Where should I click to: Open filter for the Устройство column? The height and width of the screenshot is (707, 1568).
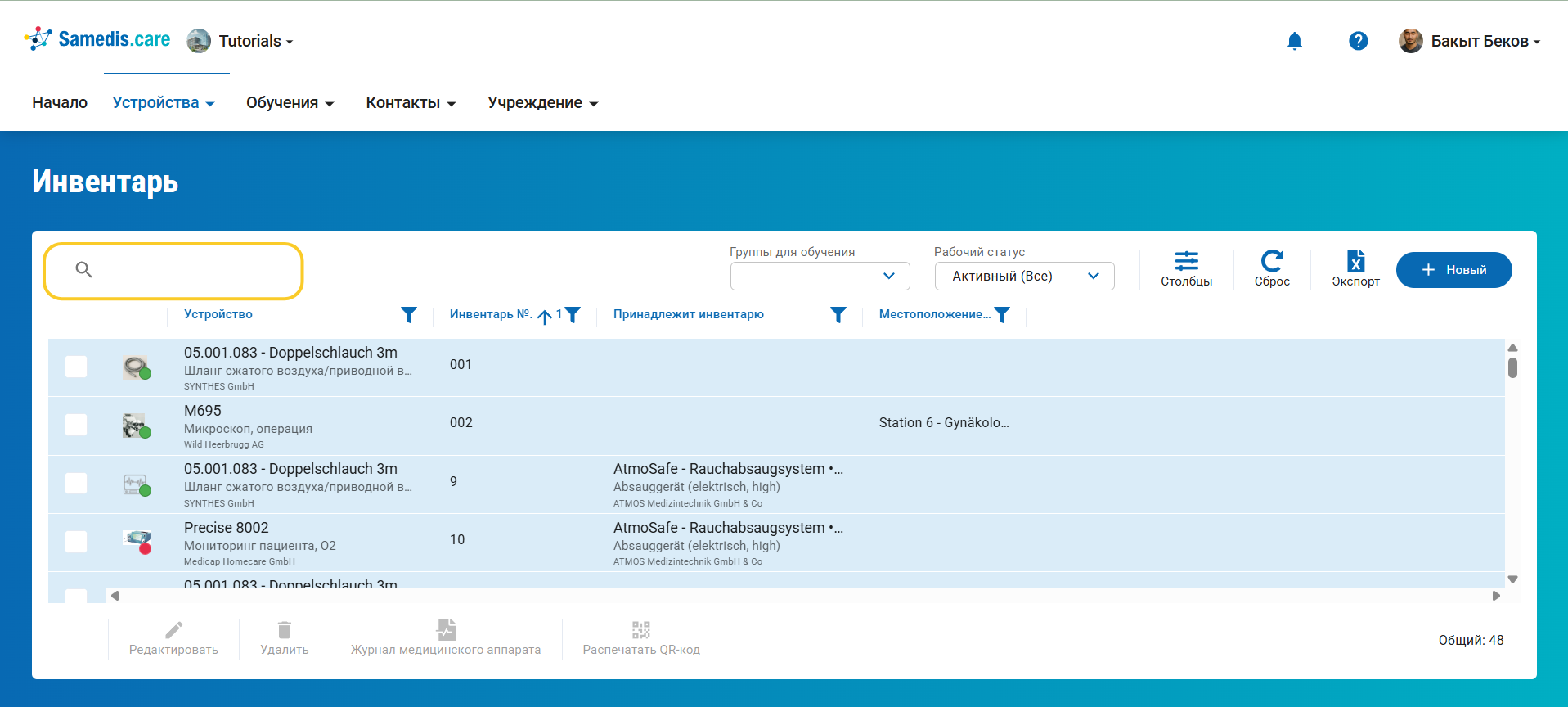409,315
